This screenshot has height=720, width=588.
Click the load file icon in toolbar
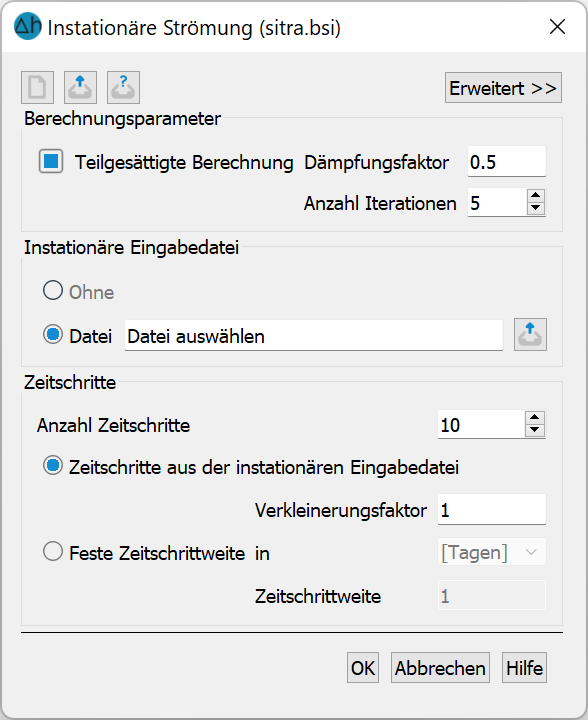coord(80,87)
